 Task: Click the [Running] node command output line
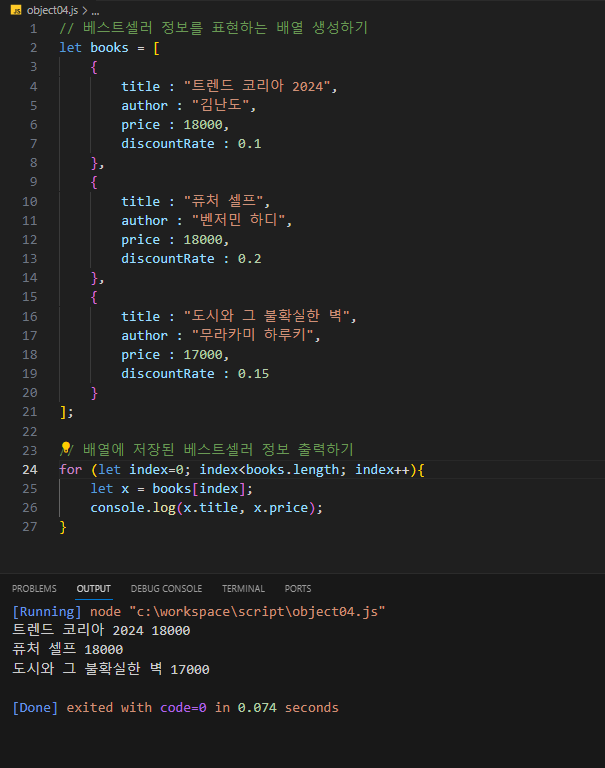[198, 612]
